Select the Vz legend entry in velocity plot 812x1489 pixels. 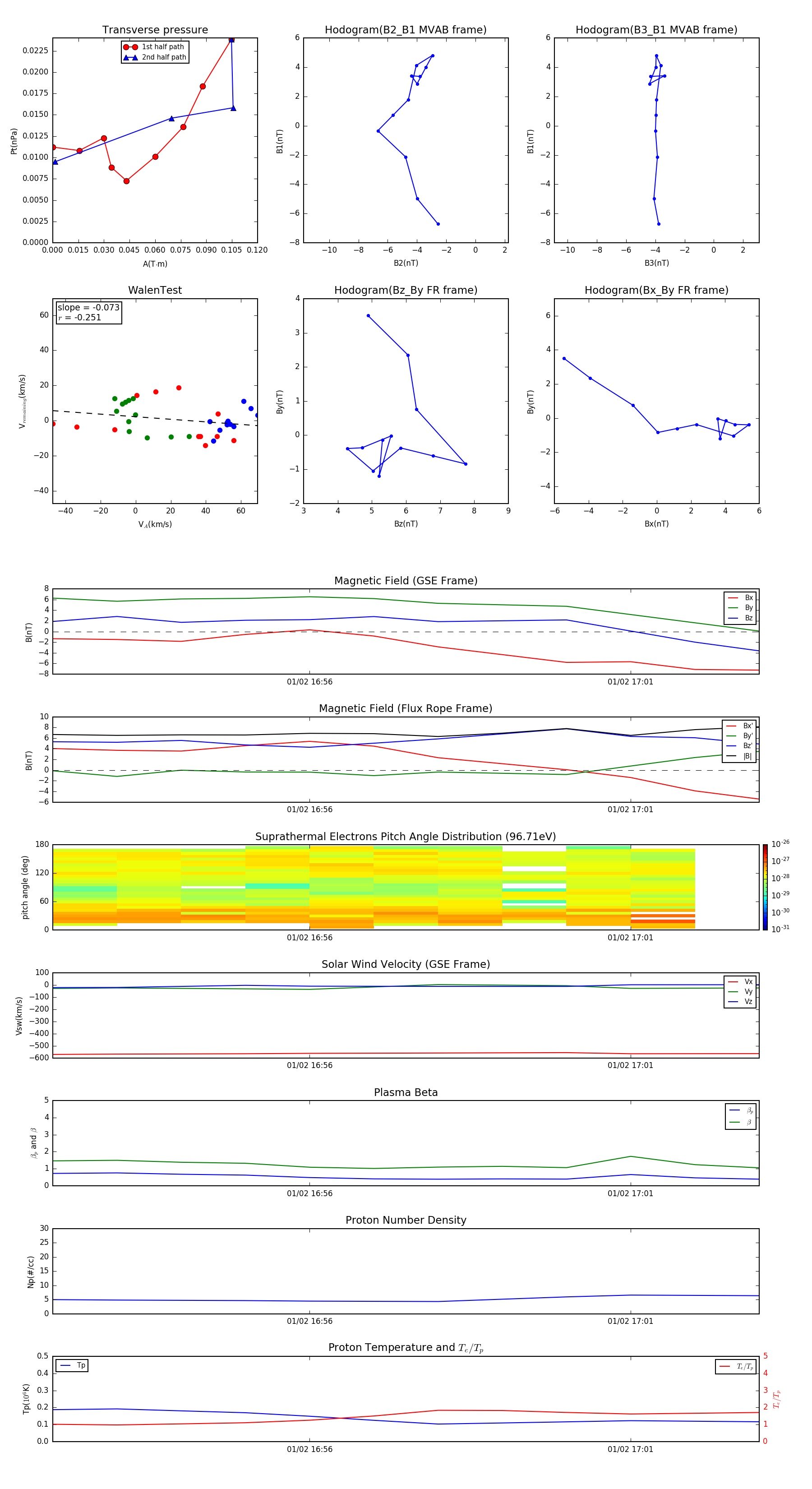740,1002
